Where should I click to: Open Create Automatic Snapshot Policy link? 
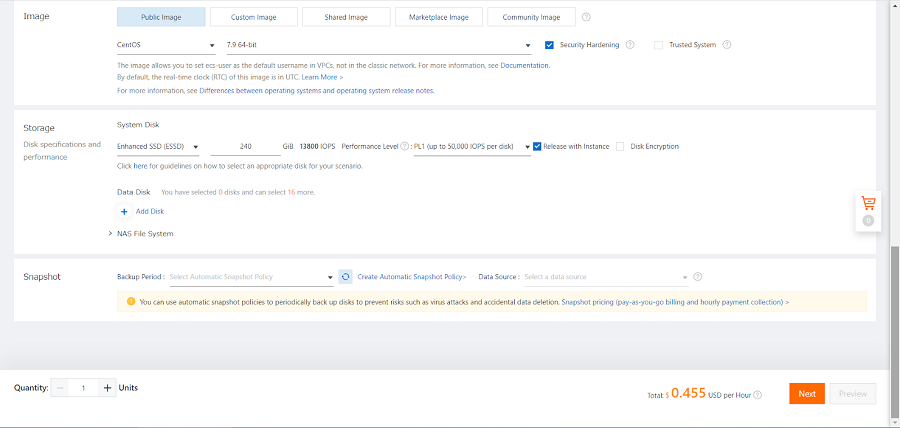(412, 277)
